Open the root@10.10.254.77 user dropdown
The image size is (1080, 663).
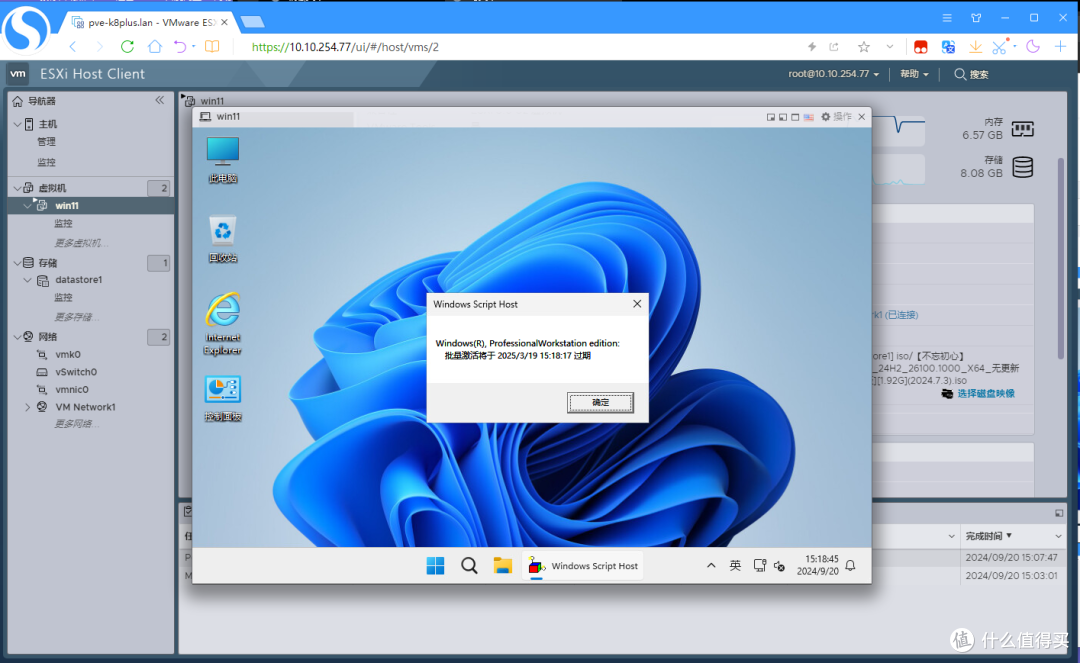tap(833, 74)
